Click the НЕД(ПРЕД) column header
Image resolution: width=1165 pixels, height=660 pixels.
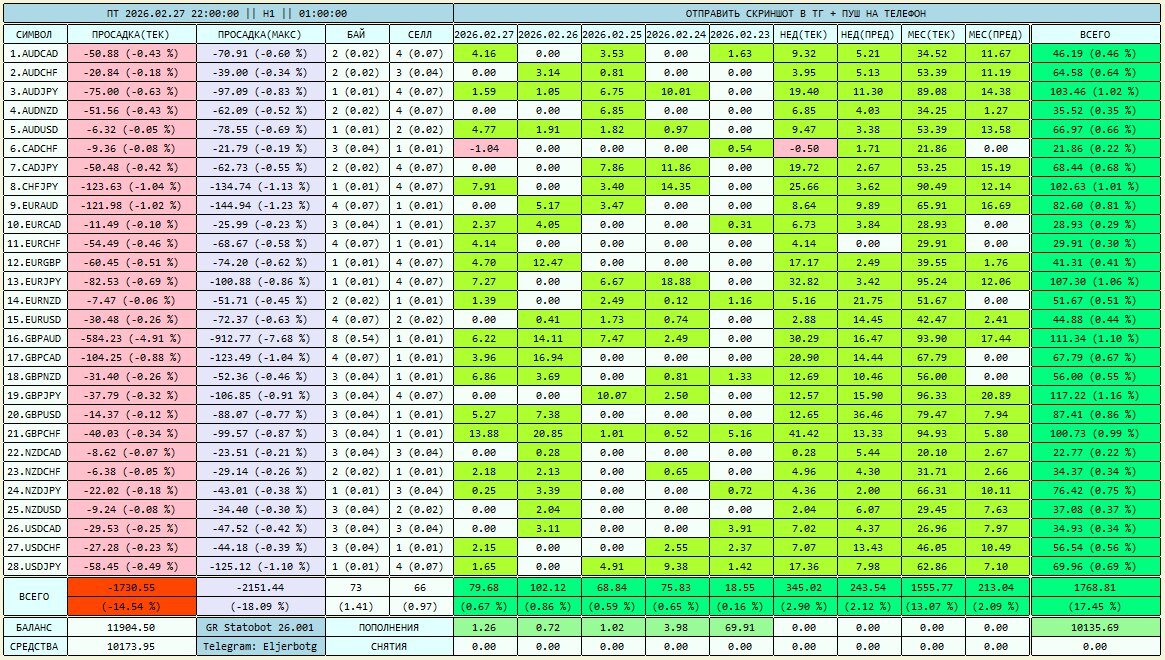pyautogui.click(x=869, y=34)
